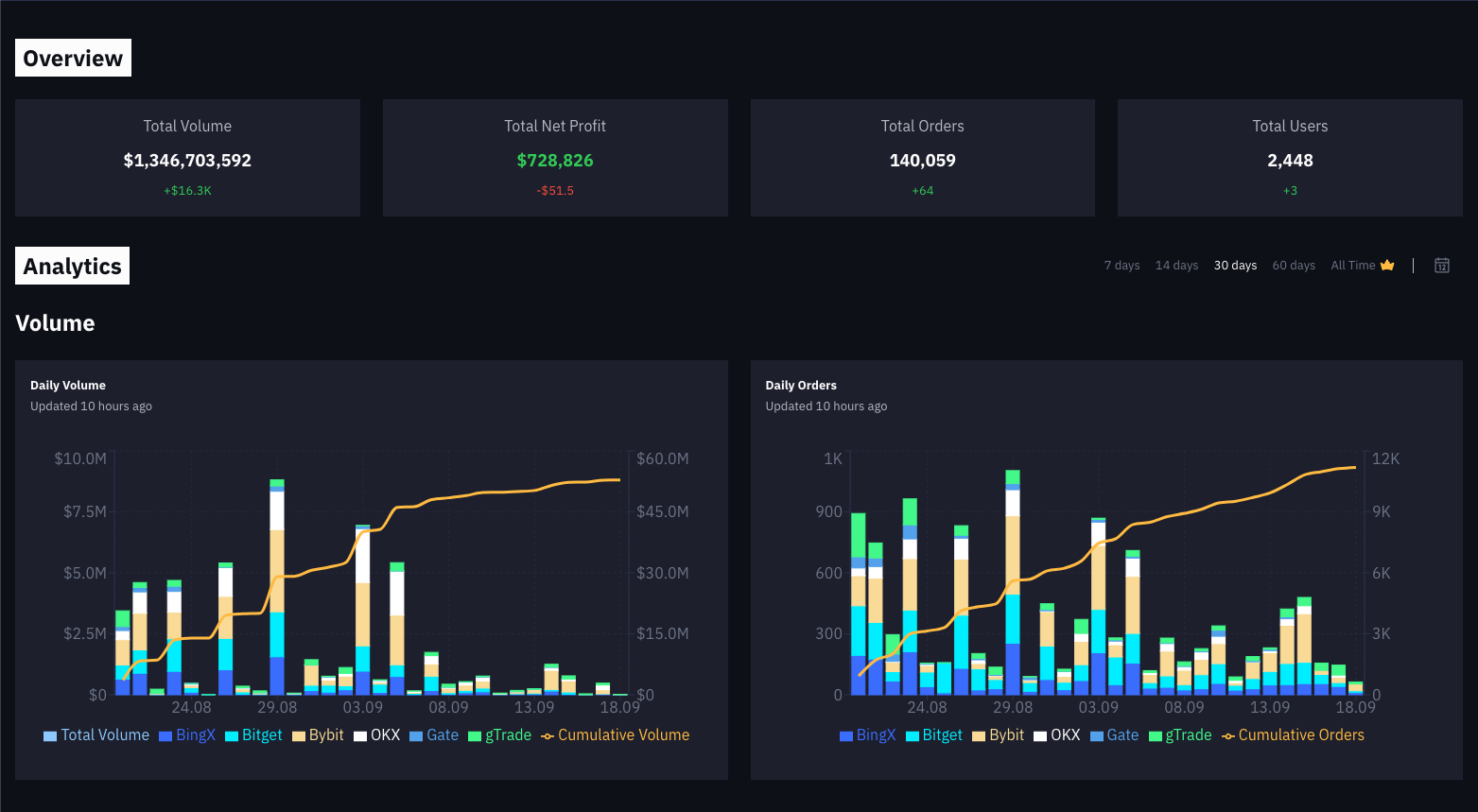Toggle Cumulative Volume line in legend

coord(615,735)
